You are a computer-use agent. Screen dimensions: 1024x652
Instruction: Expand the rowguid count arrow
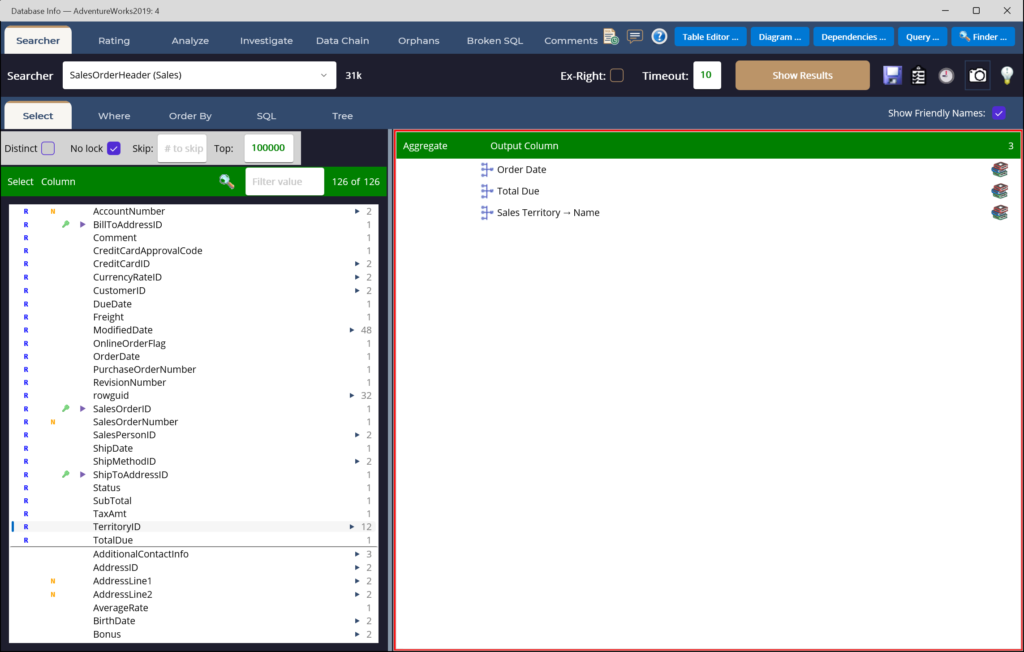click(x=352, y=395)
